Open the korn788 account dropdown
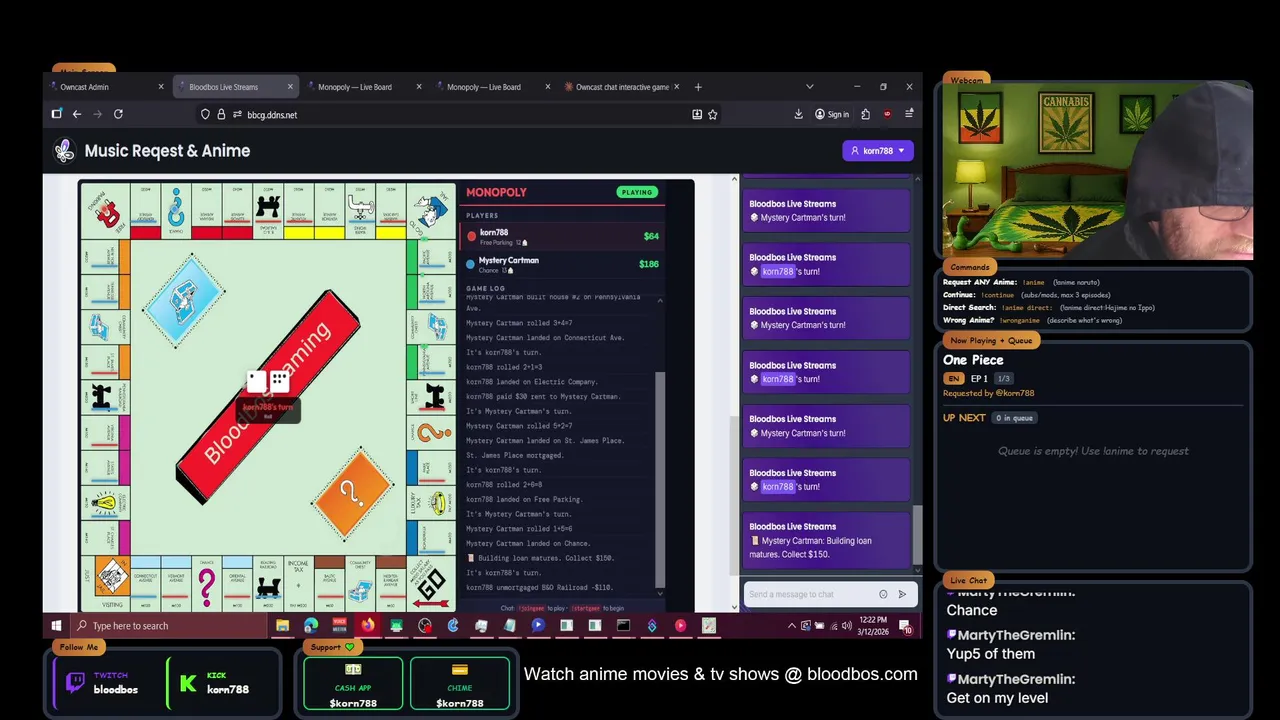 (878, 151)
